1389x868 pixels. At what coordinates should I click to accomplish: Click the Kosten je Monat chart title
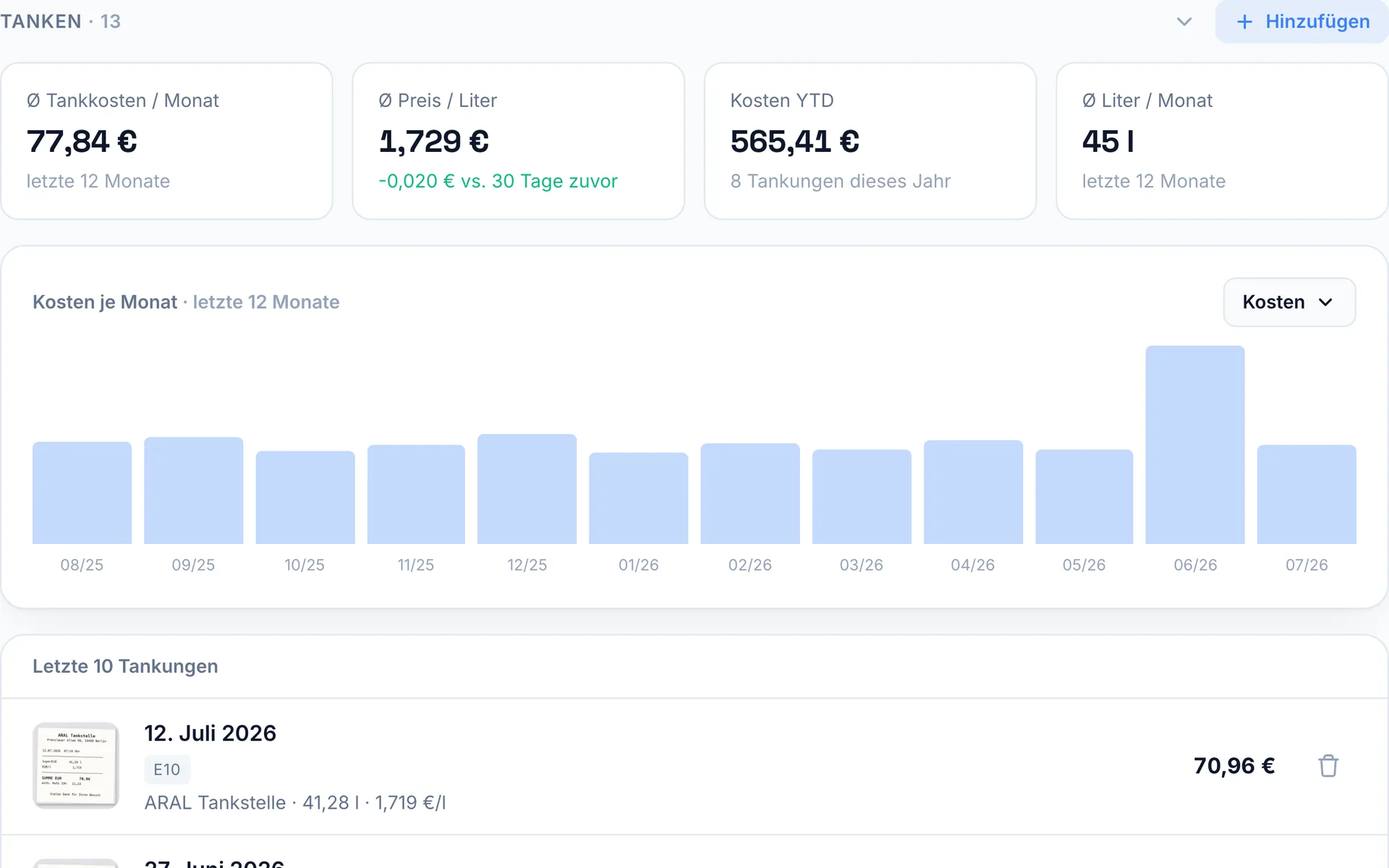[105, 302]
